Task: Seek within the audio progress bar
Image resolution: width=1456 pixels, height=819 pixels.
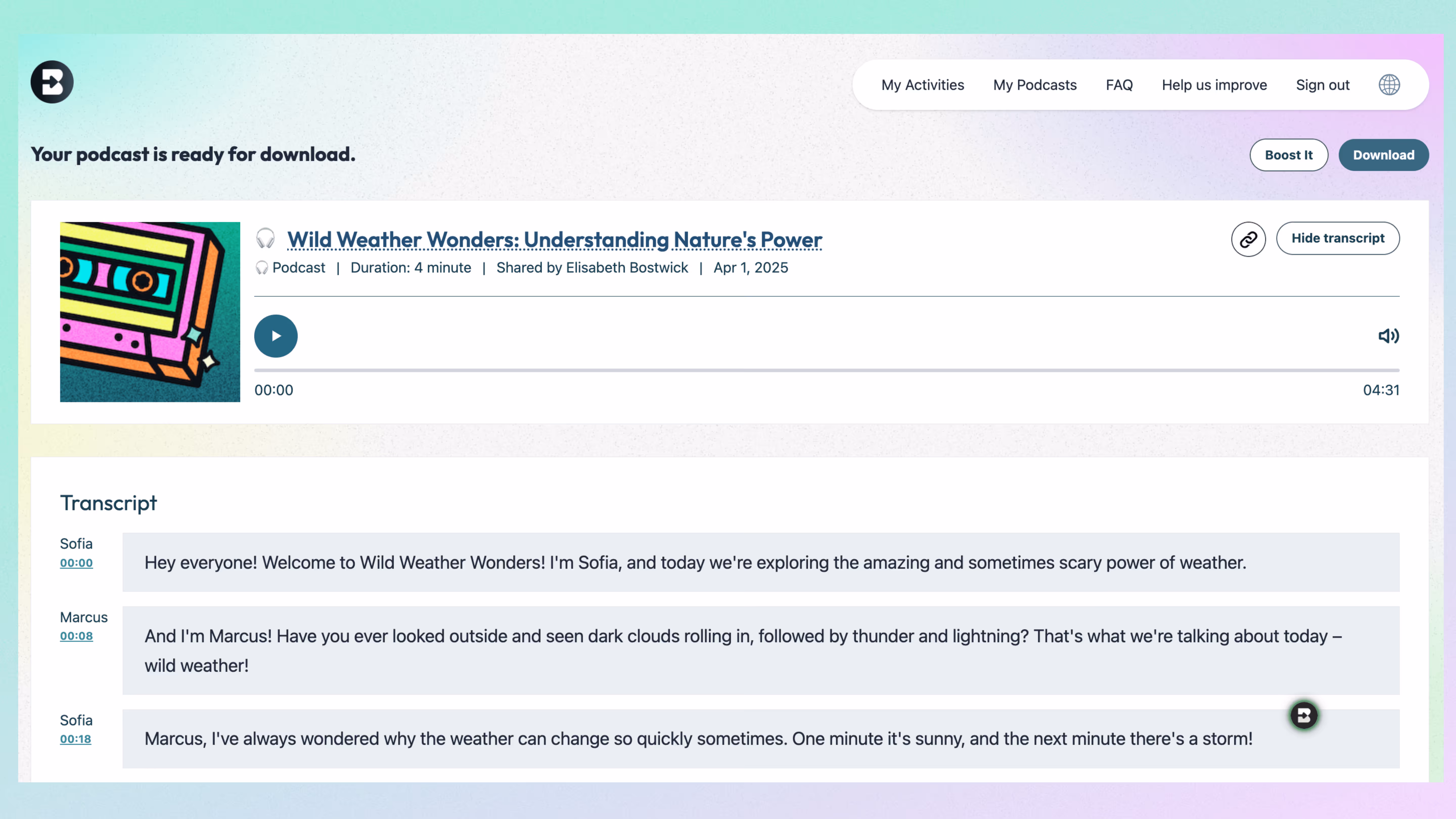Action: tap(826, 370)
